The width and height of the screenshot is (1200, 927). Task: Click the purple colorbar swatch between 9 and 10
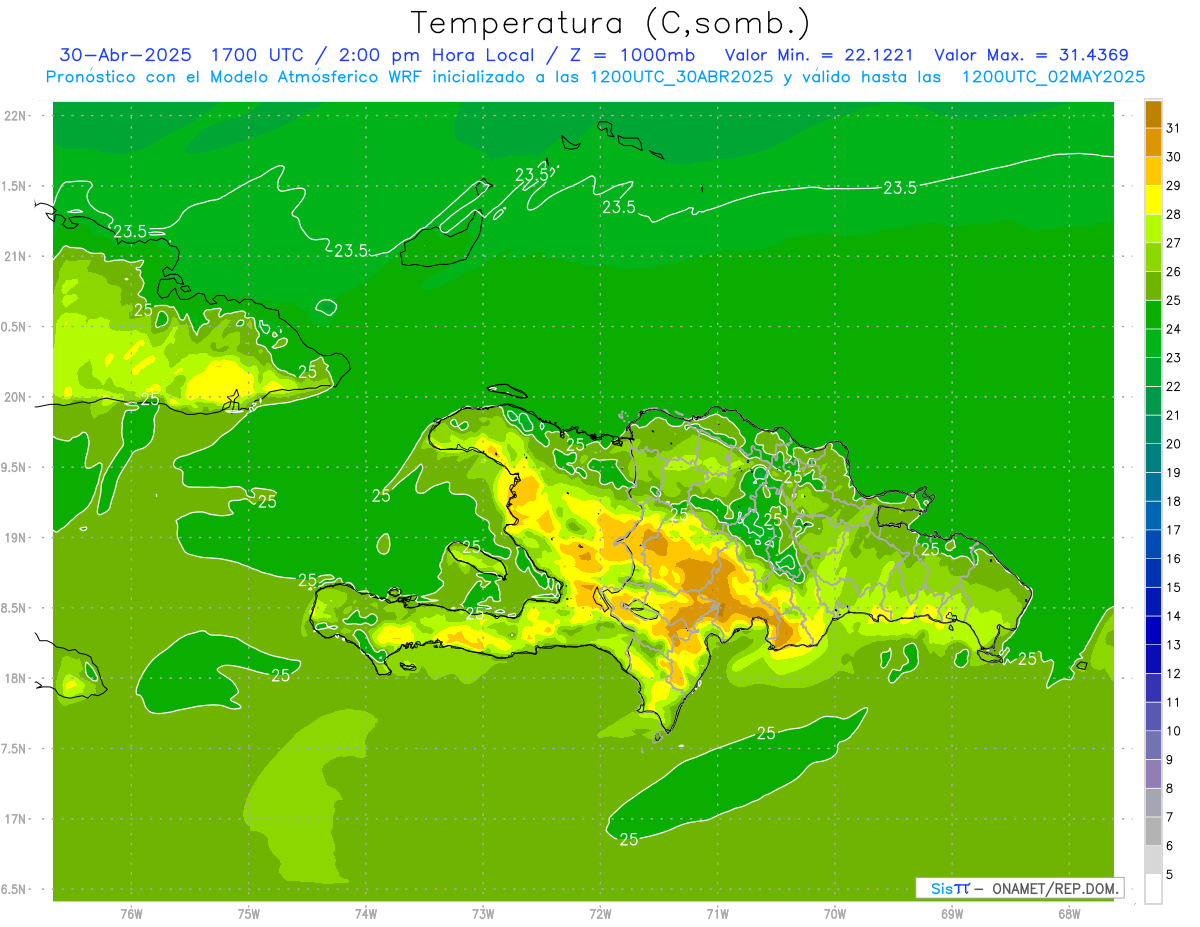[x=1153, y=745]
